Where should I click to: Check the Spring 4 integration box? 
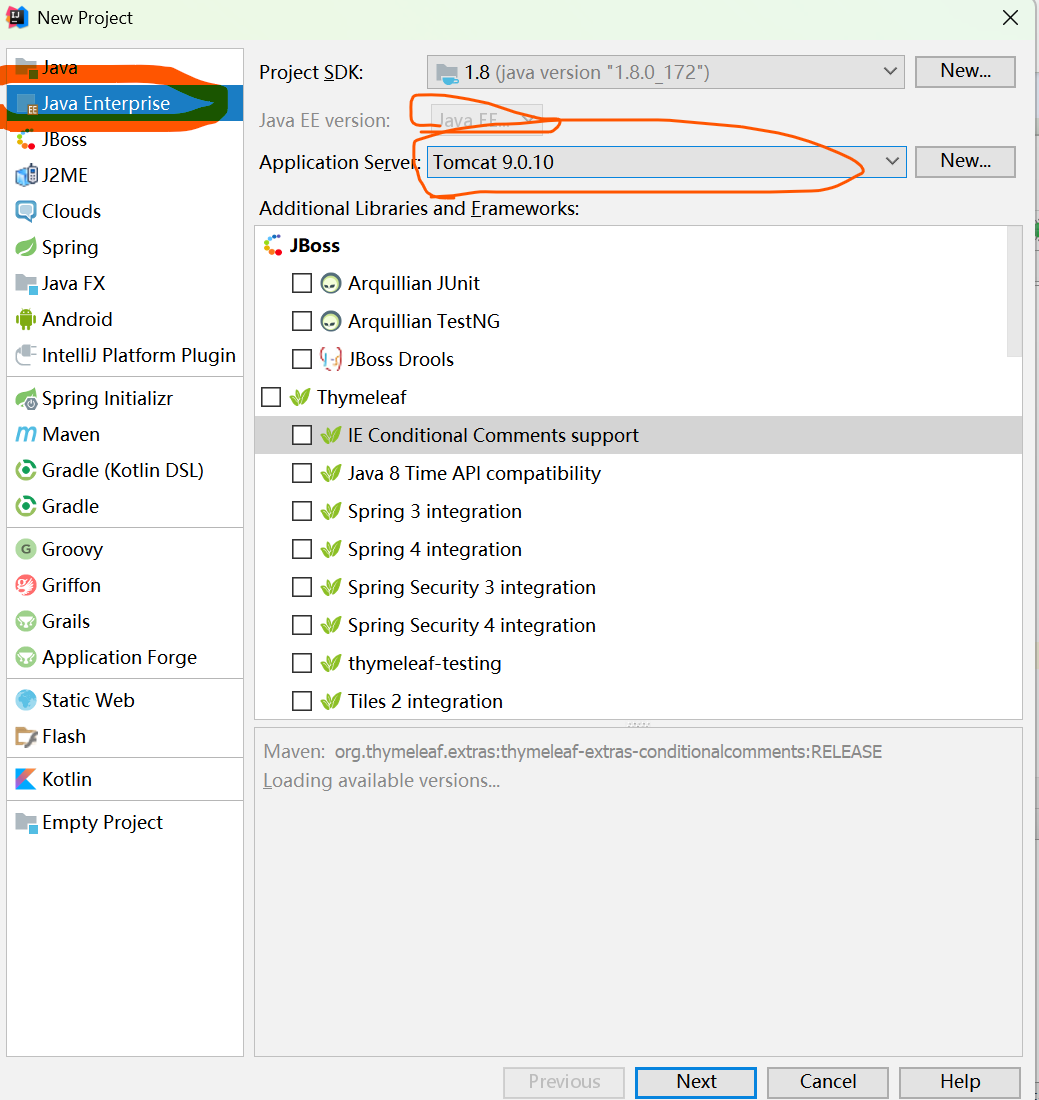pos(302,549)
